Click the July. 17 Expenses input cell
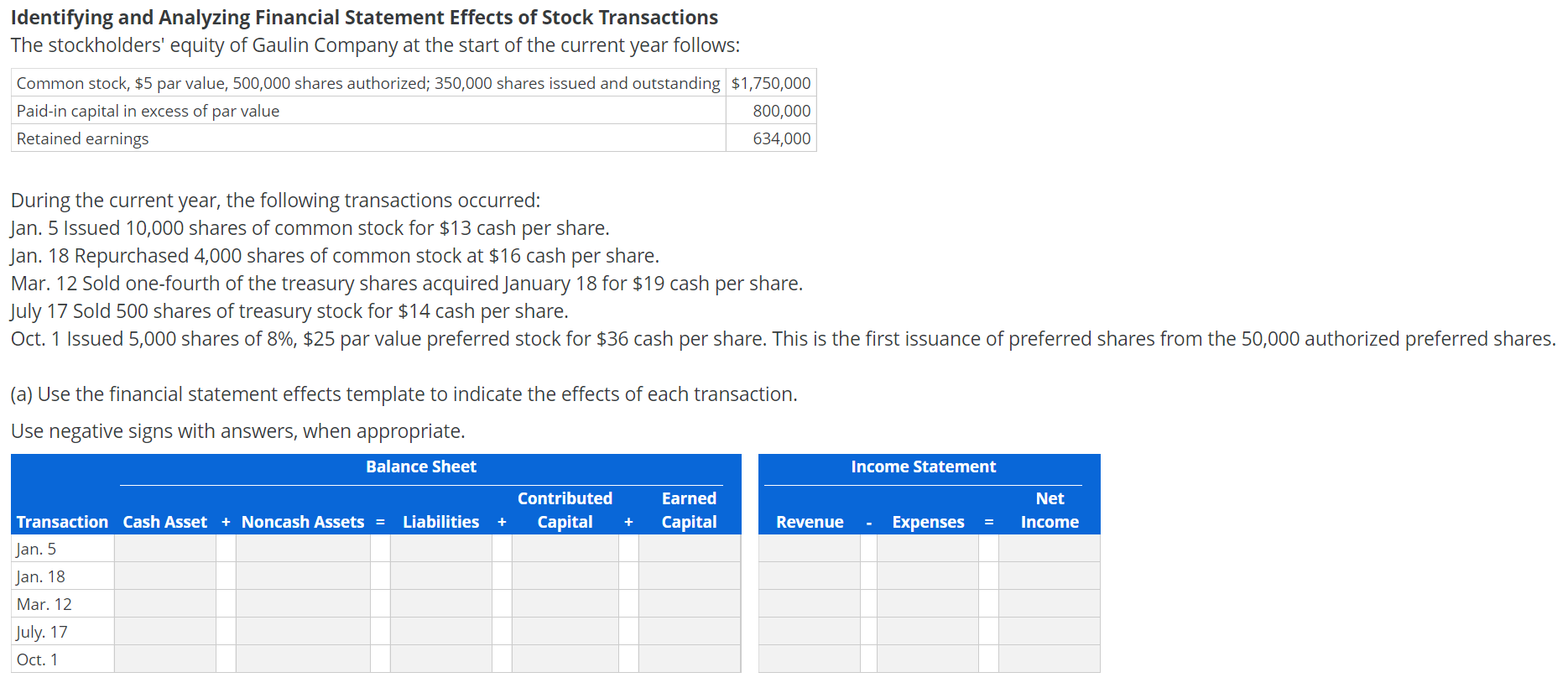Image resolution: width=1568 pixels, height=688 pixels. coord(928,632)
